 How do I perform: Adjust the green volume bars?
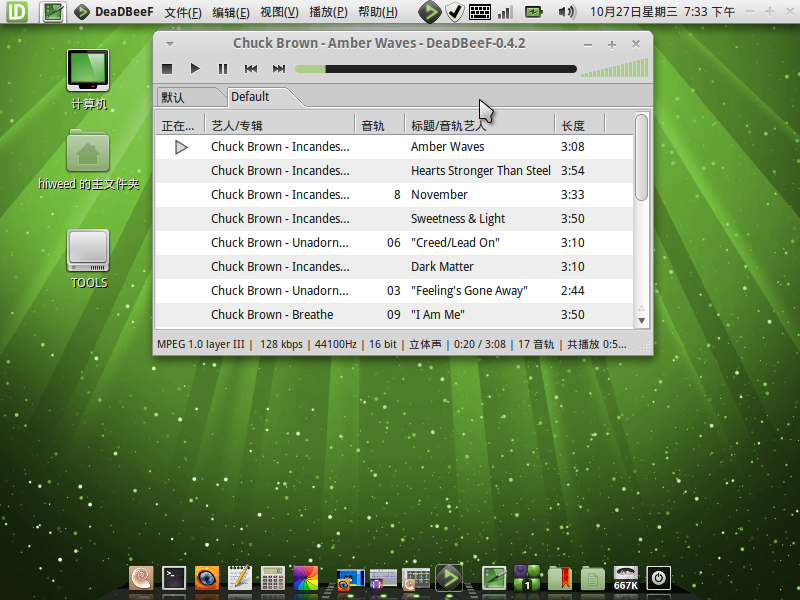point(615,68)
